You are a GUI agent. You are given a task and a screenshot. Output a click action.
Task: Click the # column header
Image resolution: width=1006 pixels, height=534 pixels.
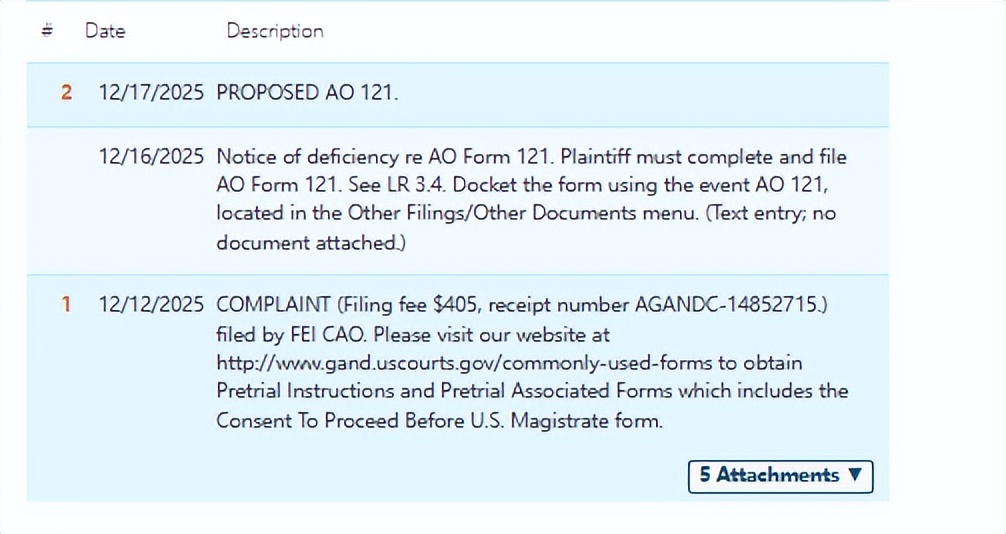(x=47, y=31)
